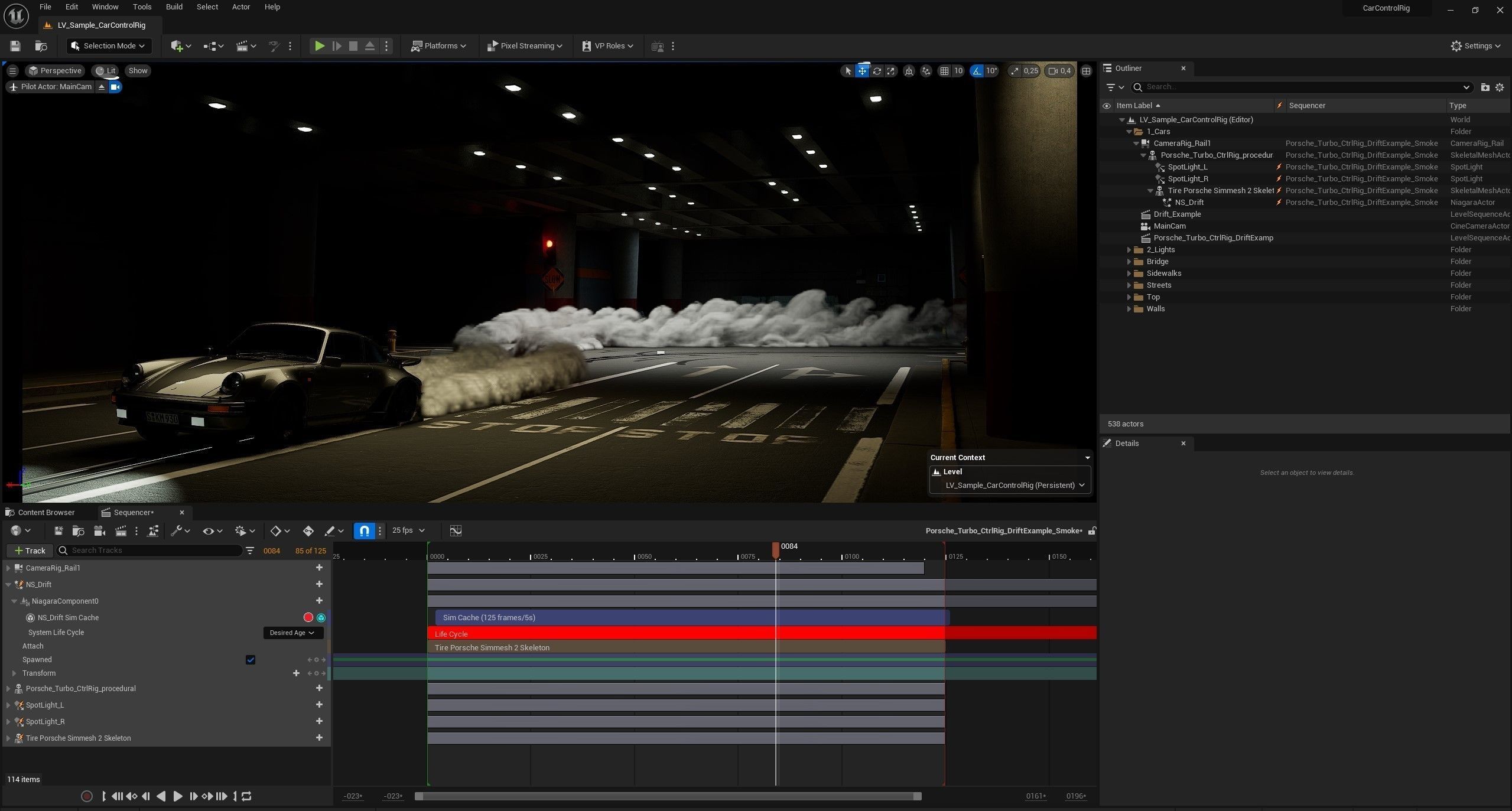Click the Sequencer lock icon beside sequence name
1512x811 pixels.
tap(1092, 530)
